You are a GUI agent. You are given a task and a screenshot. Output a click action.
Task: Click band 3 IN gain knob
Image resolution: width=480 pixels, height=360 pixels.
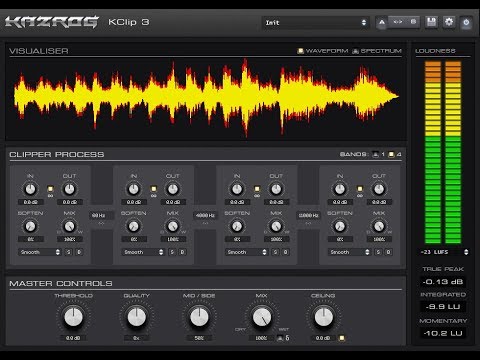tap(237, 189)
